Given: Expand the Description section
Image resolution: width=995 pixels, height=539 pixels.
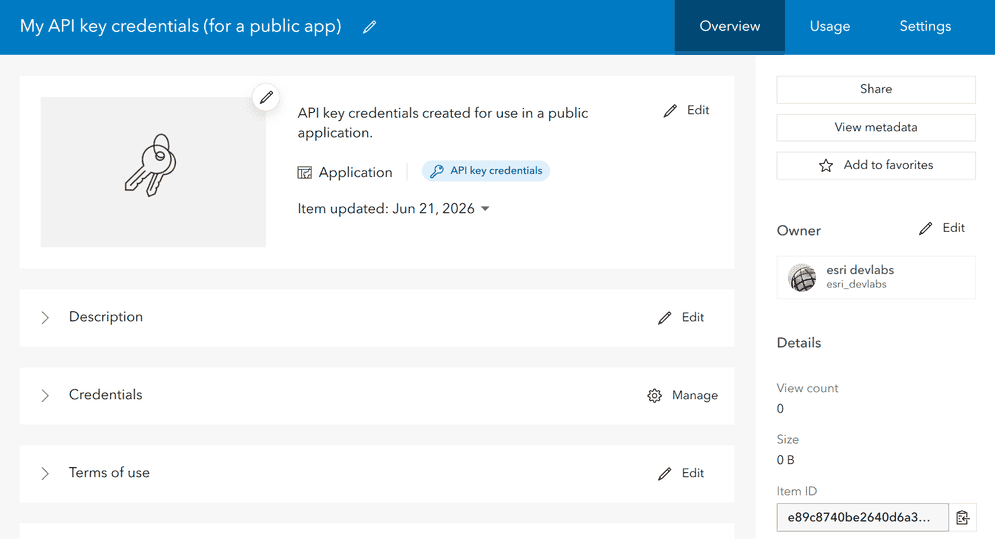Looking at the screenshot, I should 45,317.
